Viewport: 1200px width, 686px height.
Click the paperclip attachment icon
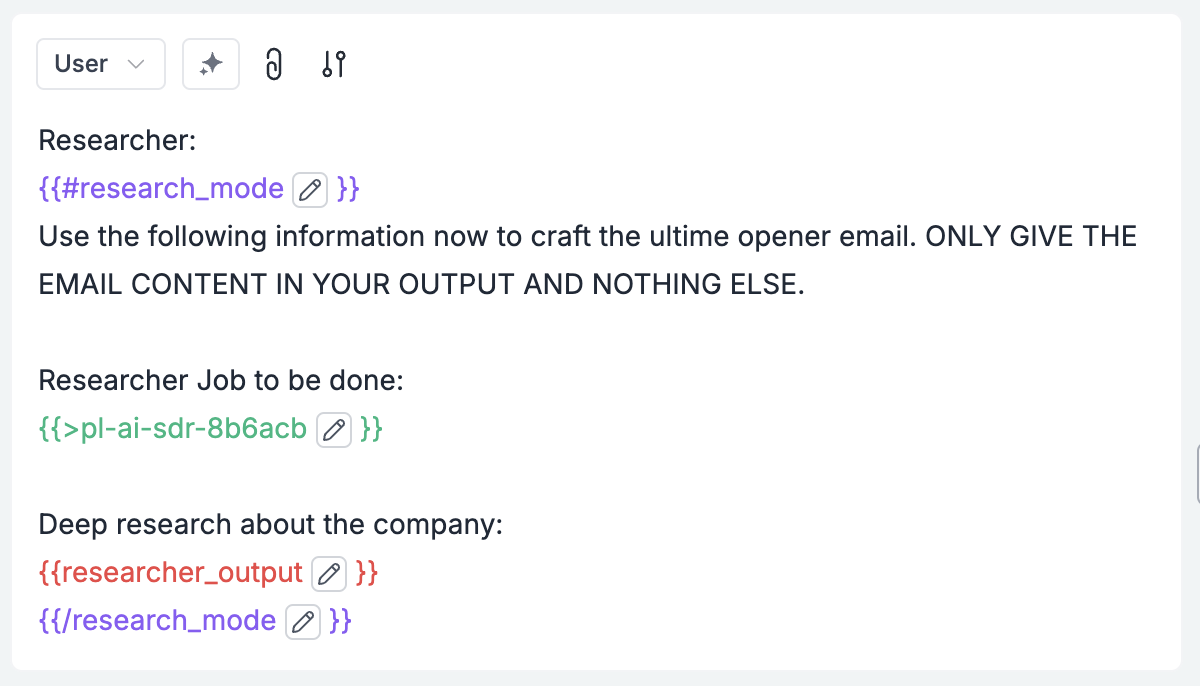pyautogui.click(x=273, y=64)
